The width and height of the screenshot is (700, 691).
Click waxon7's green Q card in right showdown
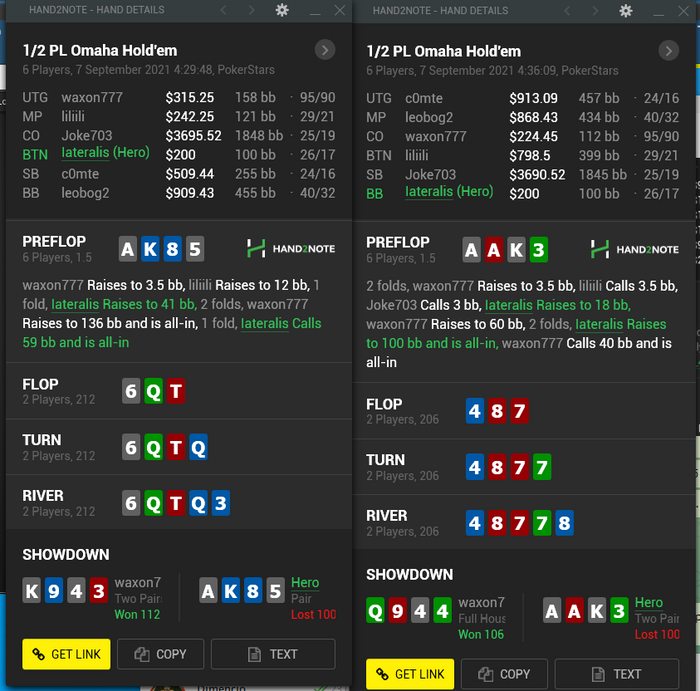pyautogui.click(x=375, y=611)
